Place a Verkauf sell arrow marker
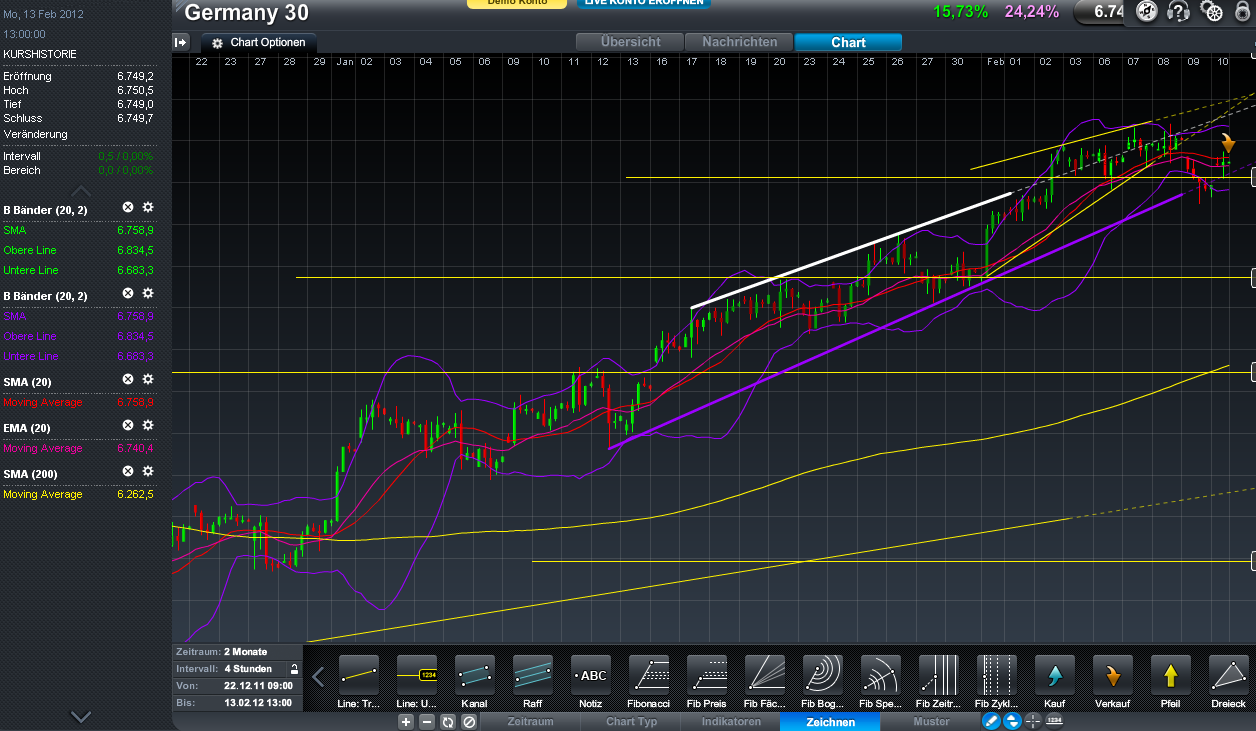Image resolution: width=1256 pixels, height=731 pixels. pyautogui.click(x=1113, y=675)
